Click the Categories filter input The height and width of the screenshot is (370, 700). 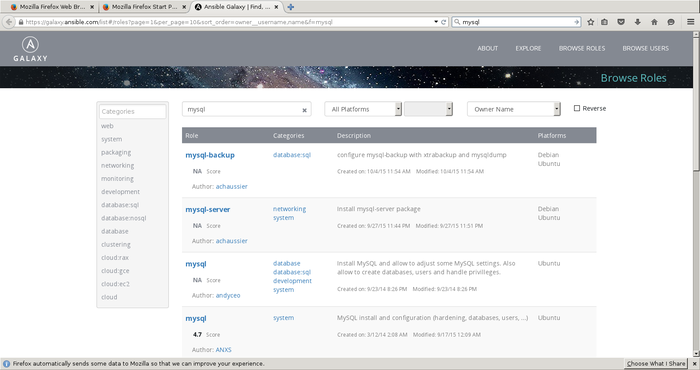pos(132,112)
